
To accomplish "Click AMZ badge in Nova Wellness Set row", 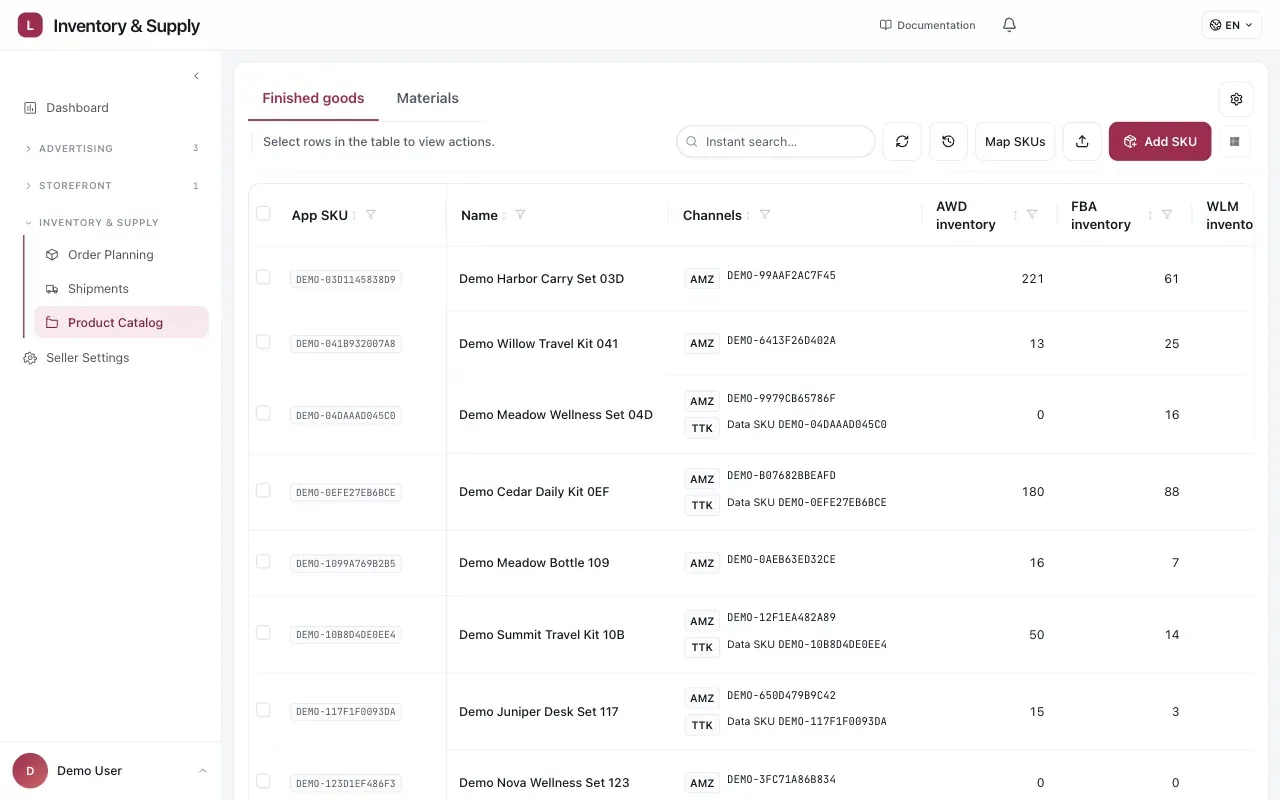I will pos(702,783).
